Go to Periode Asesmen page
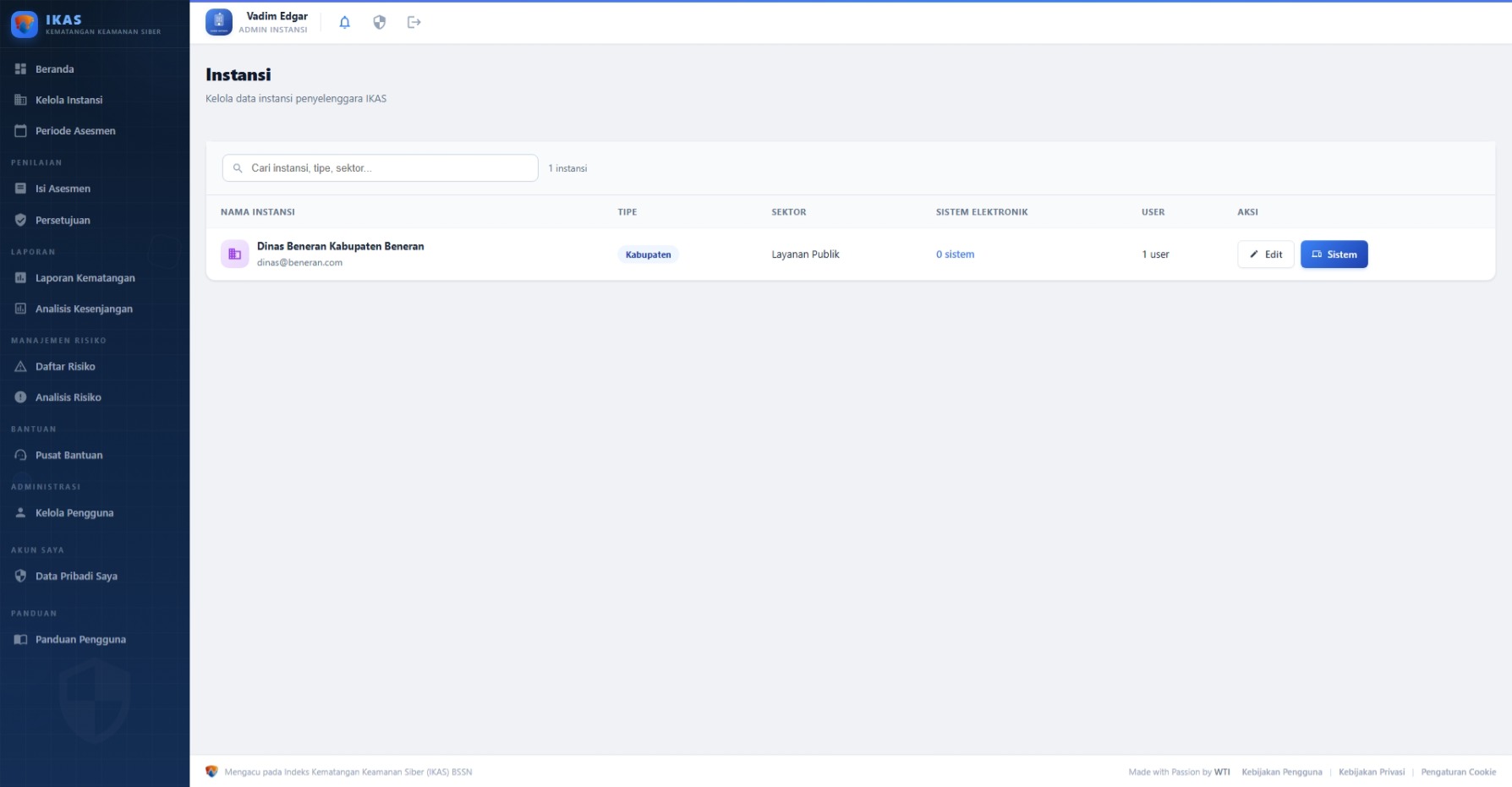The image size is (1512, 787). click(x=75, y=131)
